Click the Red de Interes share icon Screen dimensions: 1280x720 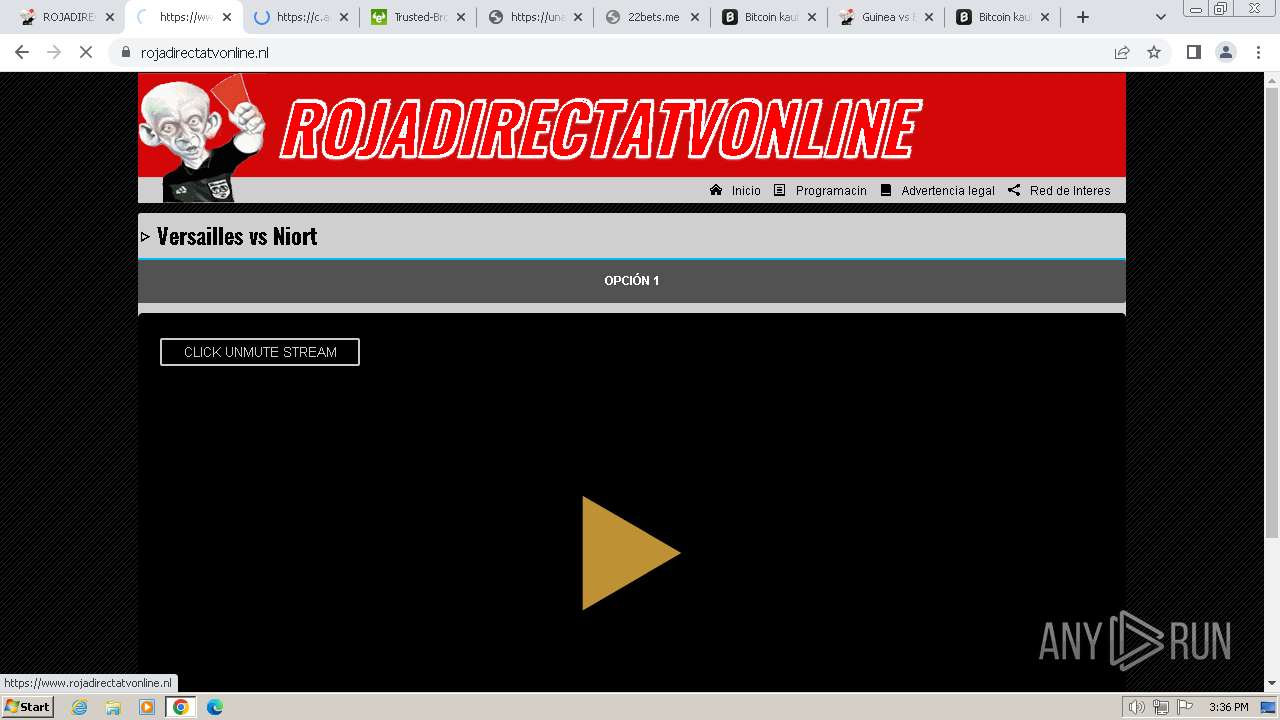pyautogui.click(x=1014, y=190)
